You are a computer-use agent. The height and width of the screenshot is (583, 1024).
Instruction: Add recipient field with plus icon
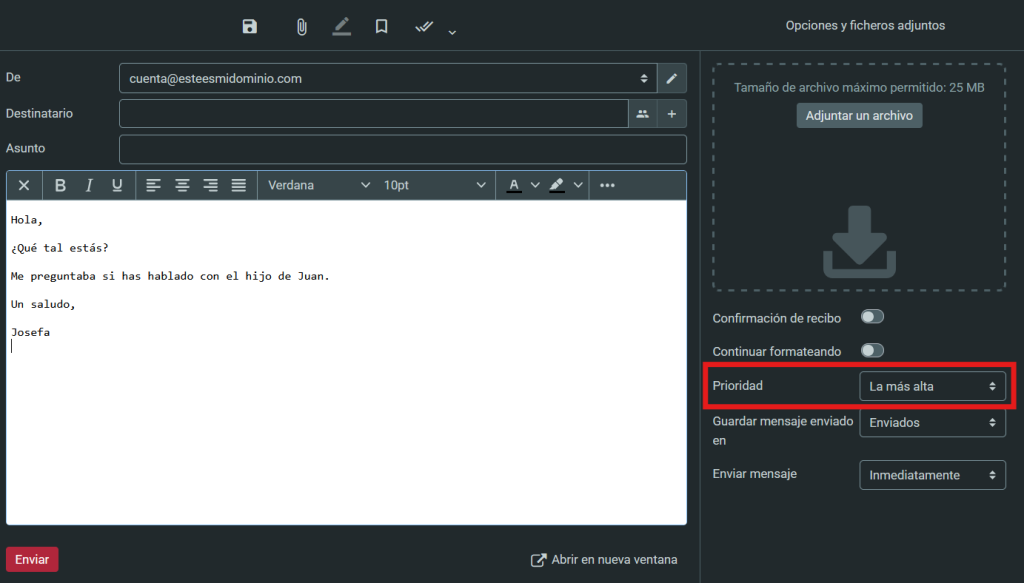(x=672, y=114)
